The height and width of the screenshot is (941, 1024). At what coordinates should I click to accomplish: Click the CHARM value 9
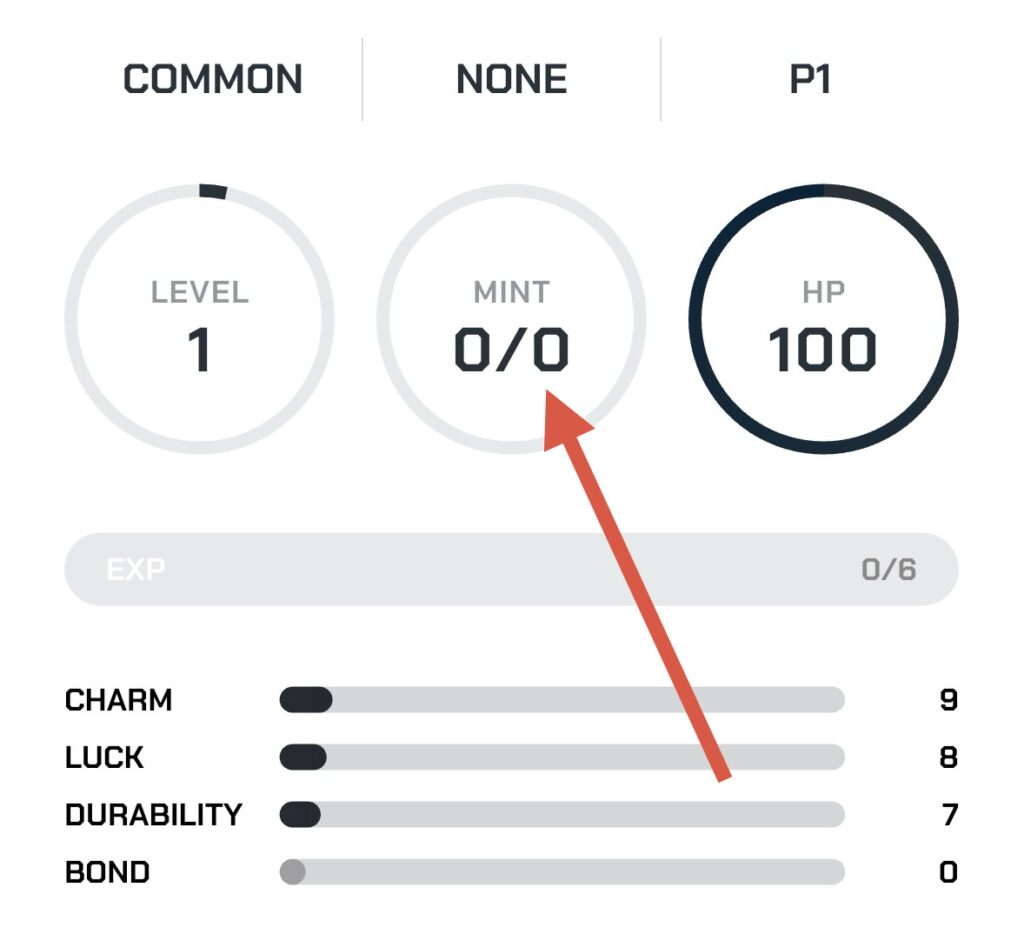(x=948, y=700)
